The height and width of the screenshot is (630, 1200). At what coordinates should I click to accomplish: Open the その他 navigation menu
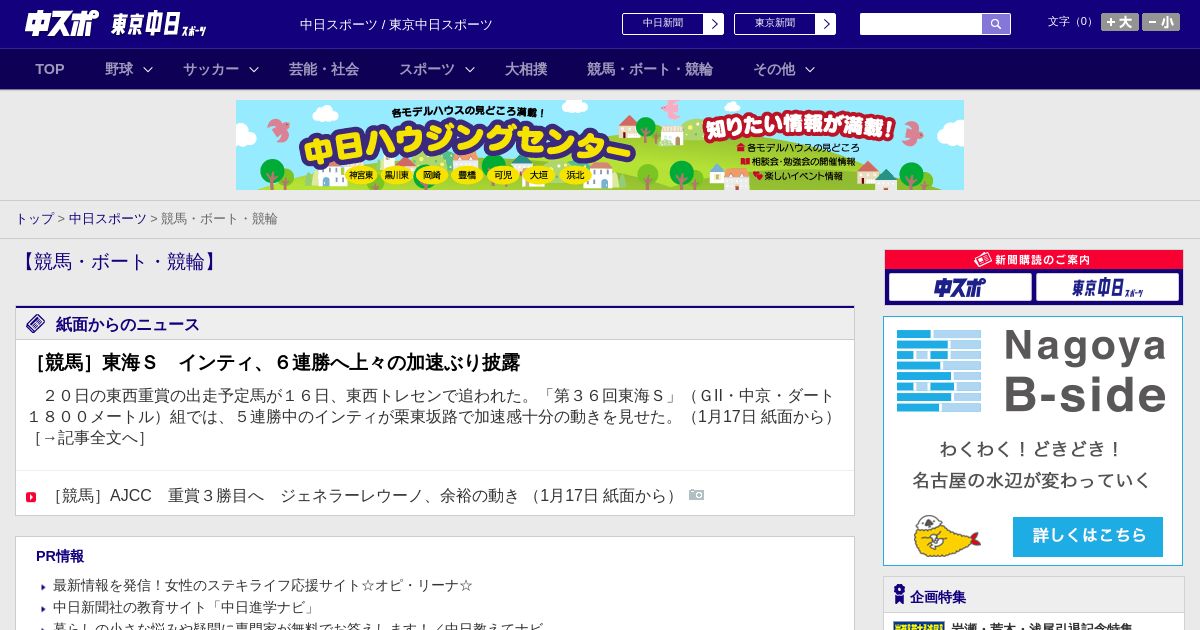pos(774,69)
